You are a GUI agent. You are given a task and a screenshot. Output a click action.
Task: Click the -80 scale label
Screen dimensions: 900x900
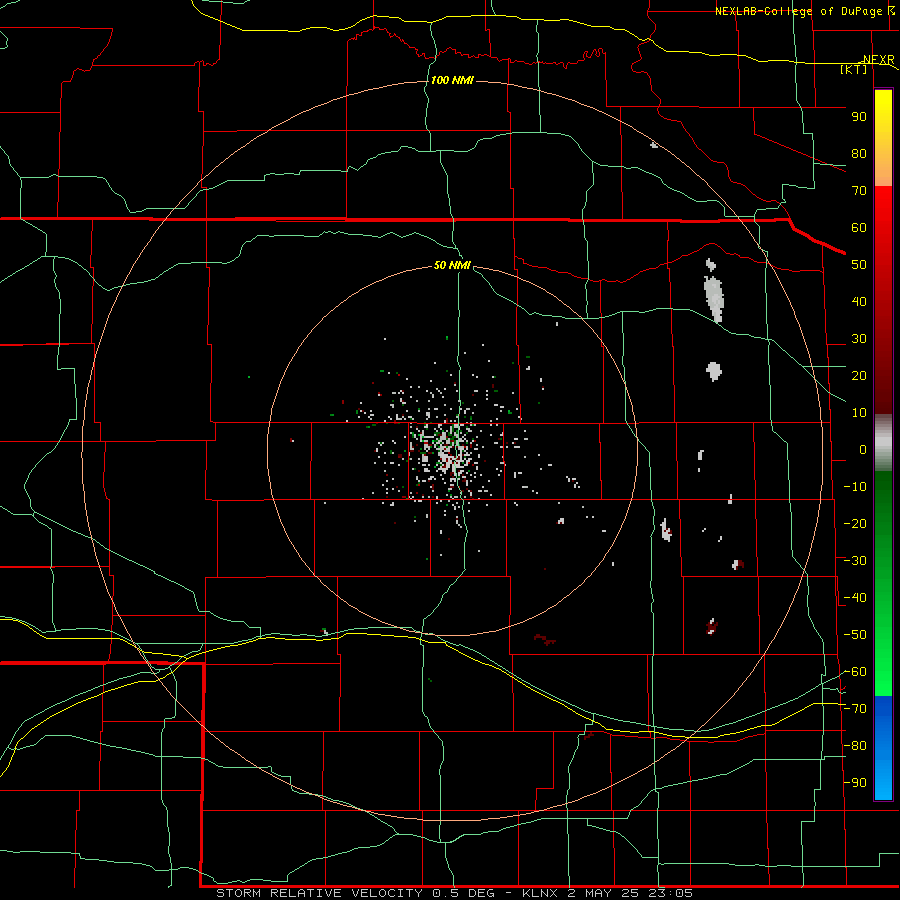click(x=855, y=746)
